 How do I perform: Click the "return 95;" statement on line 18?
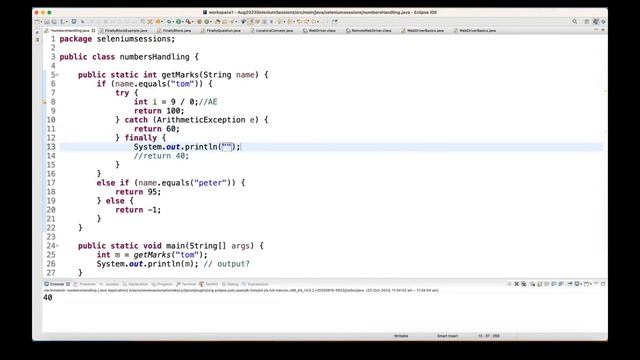click(138, 192)
